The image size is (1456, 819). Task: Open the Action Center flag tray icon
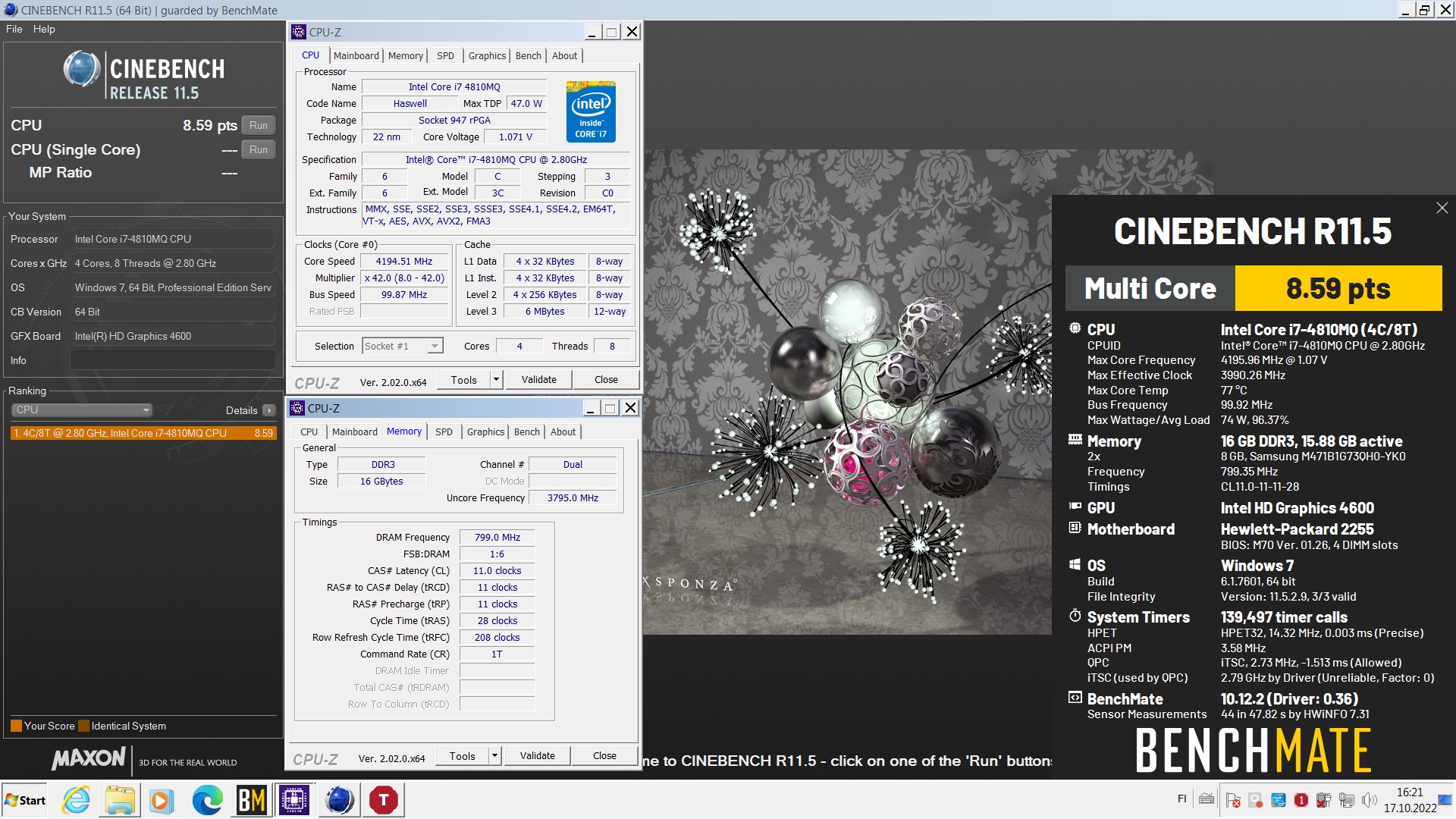pos(1233,800)
